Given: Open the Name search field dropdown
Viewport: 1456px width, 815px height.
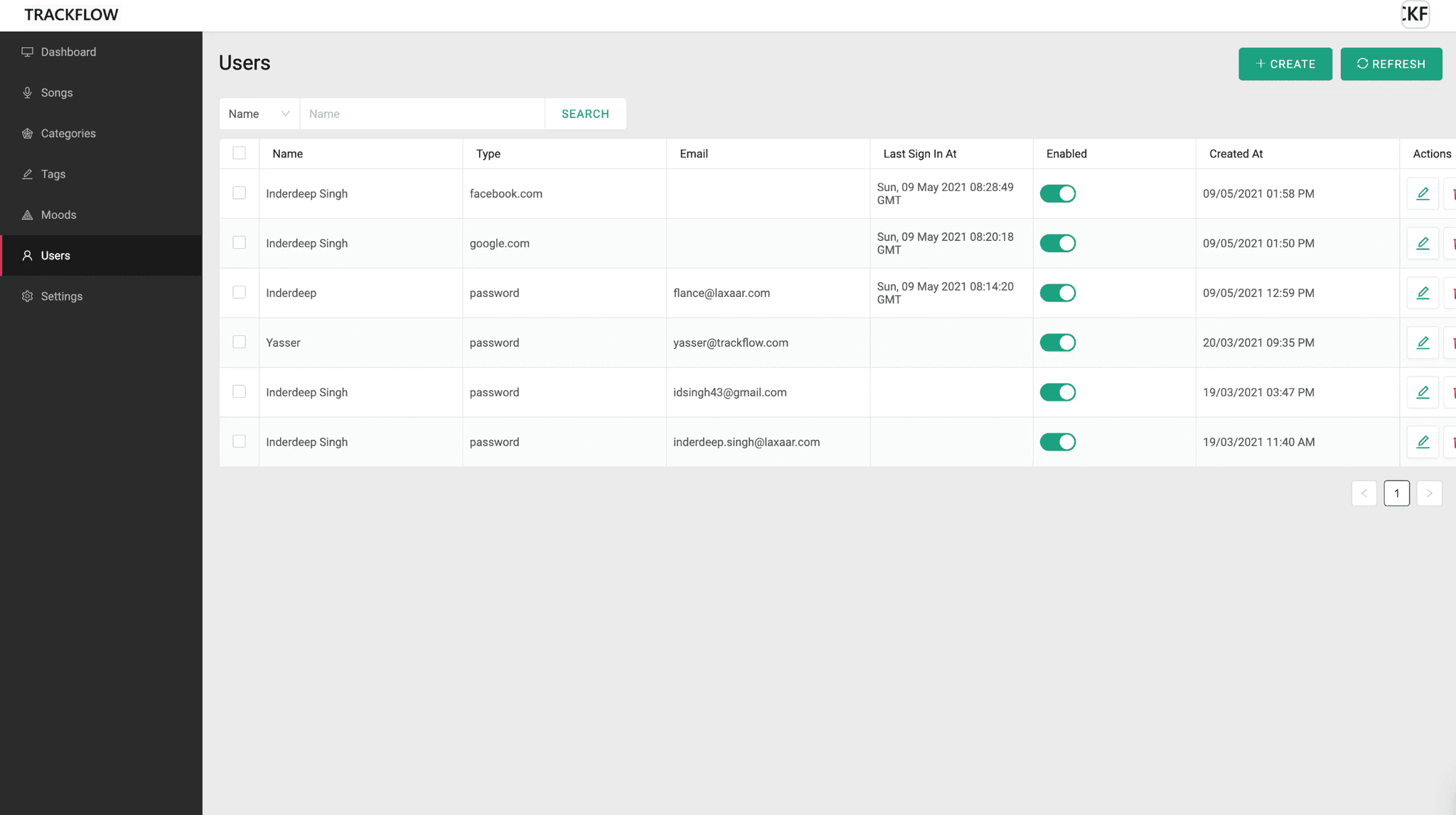Looking at the screenshot, I should click(x=259, y=114).
